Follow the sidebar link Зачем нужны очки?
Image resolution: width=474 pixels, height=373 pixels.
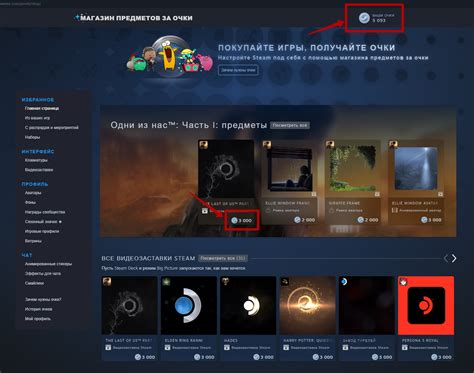pos(43,299)
